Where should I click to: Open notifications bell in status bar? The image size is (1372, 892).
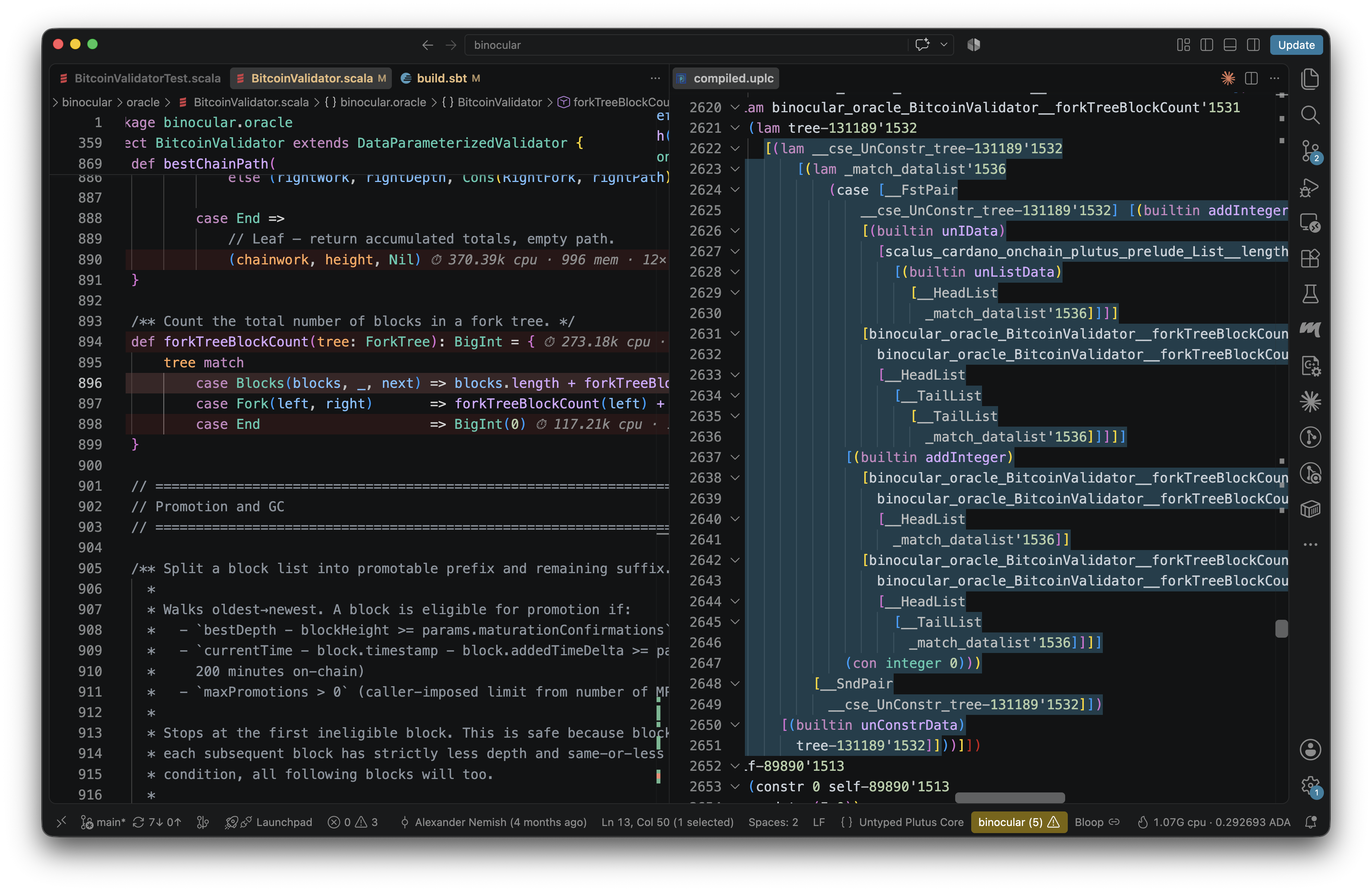[1310, 822]
